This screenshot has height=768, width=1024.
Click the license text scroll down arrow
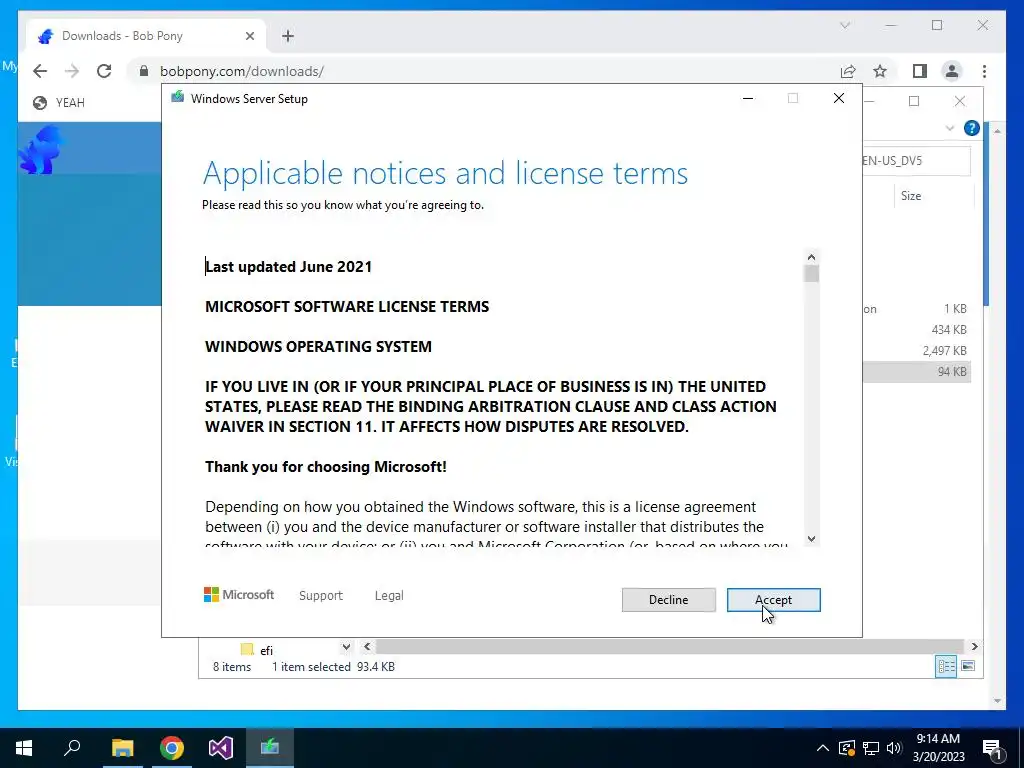click(811, 539)
